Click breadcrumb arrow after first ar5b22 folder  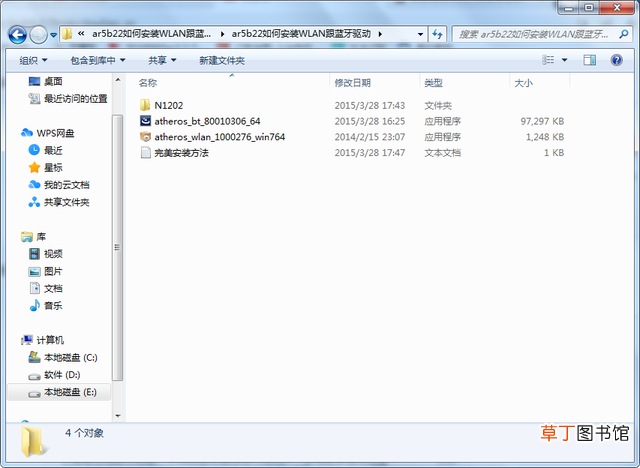coord(222,34)
